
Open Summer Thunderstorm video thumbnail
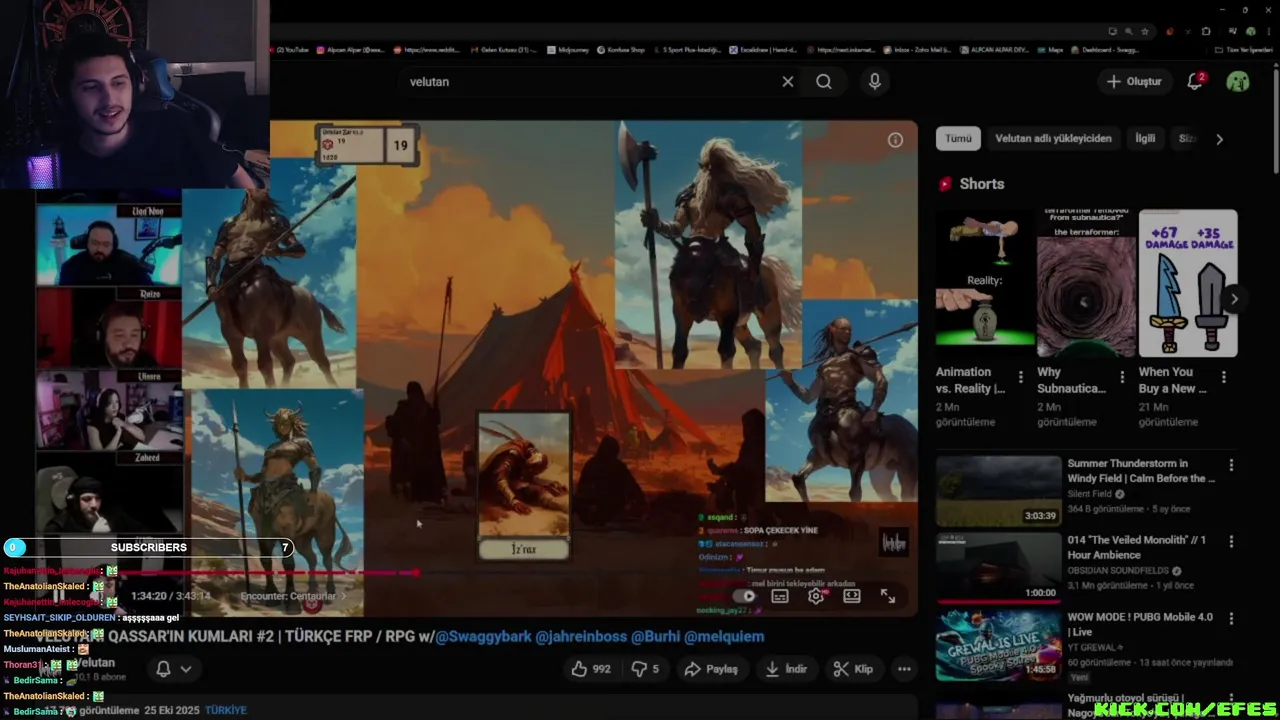(x=998, y=491)
